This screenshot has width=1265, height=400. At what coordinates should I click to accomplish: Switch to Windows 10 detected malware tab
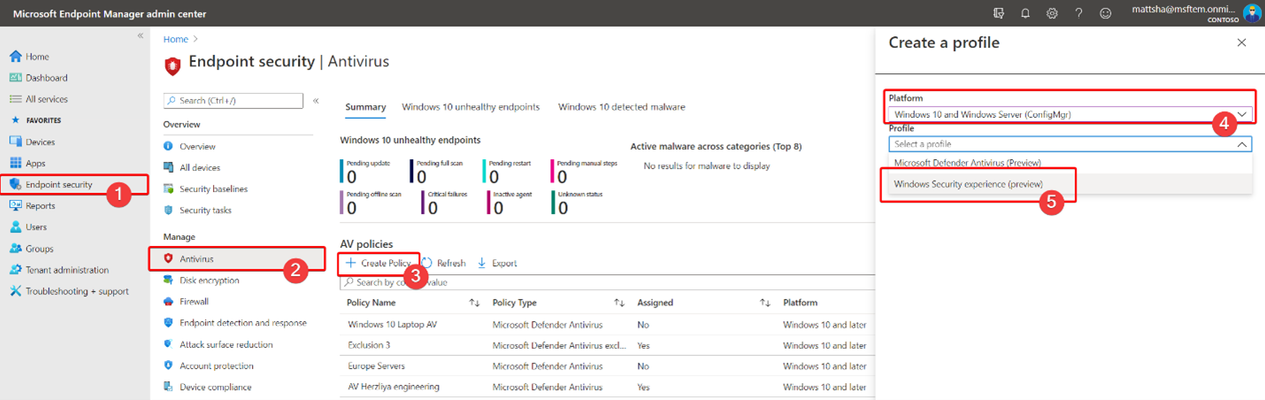pyautogui.click(x=621, y=106)
